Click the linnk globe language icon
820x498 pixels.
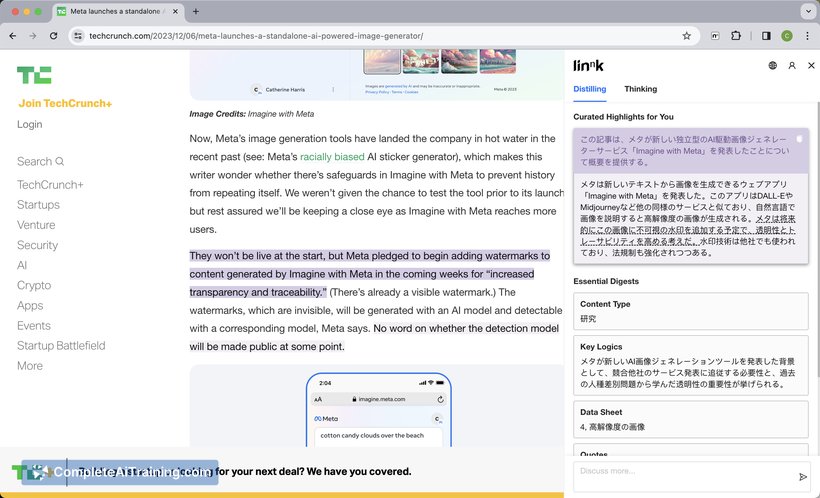point(772,65)
